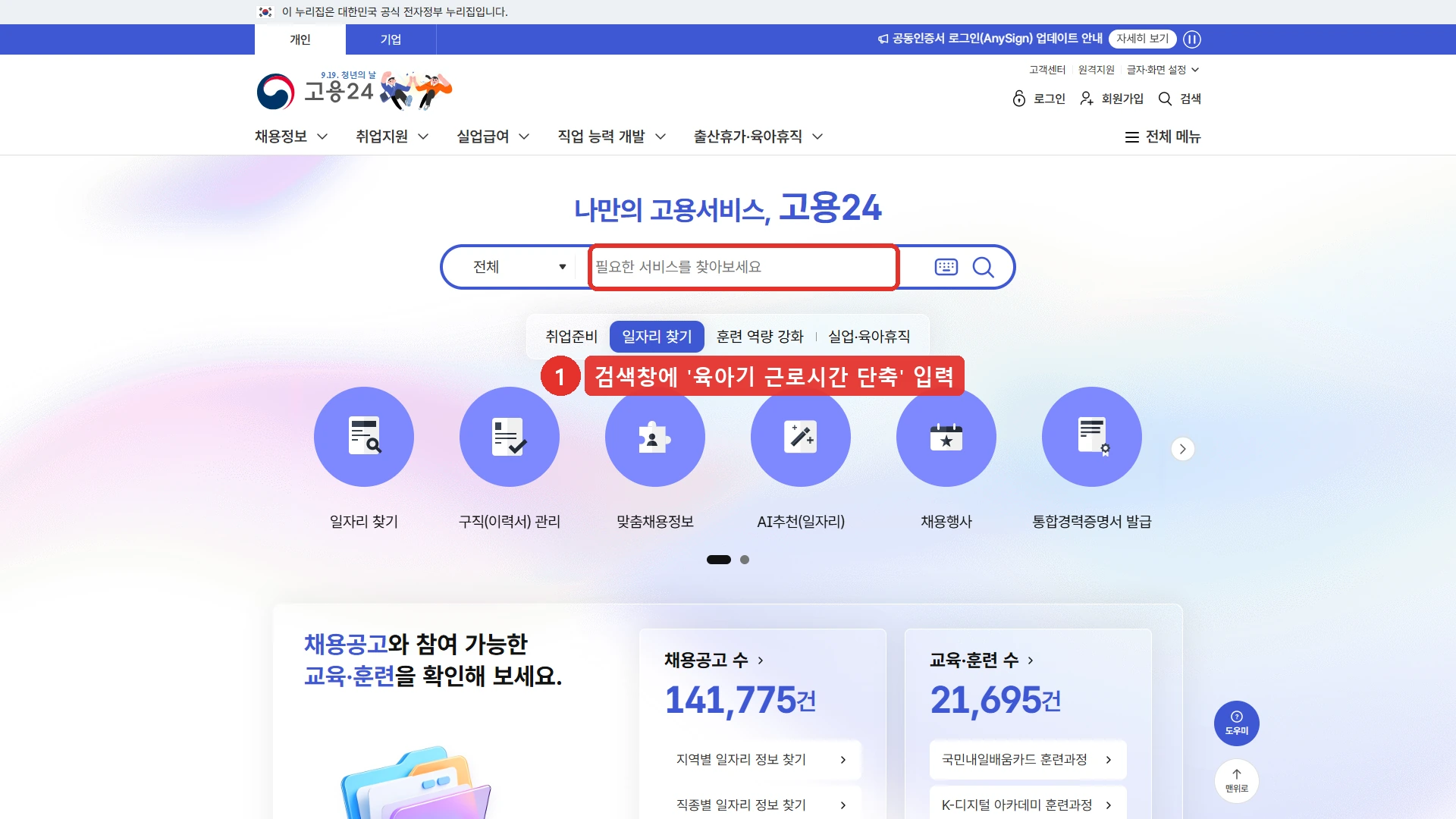Focus the 필요한 서비스를 찾아보세요 search field
The height and width of the screenshot is (819, 1456).
pos(743,267)
